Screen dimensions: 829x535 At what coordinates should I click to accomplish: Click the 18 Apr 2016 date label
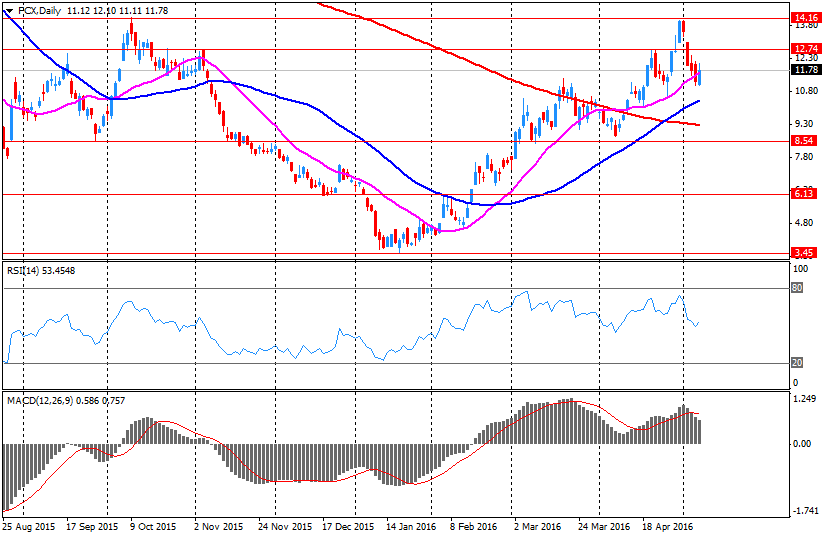coord(669,525)
